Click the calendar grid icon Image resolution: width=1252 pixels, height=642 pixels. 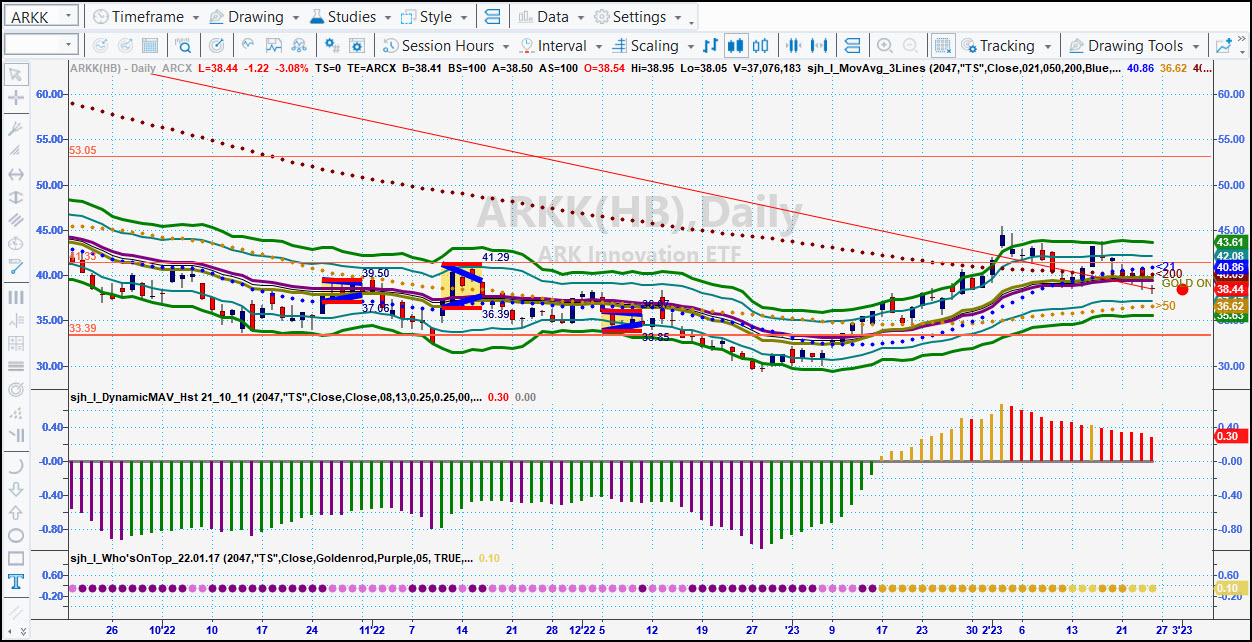point(150,45)
